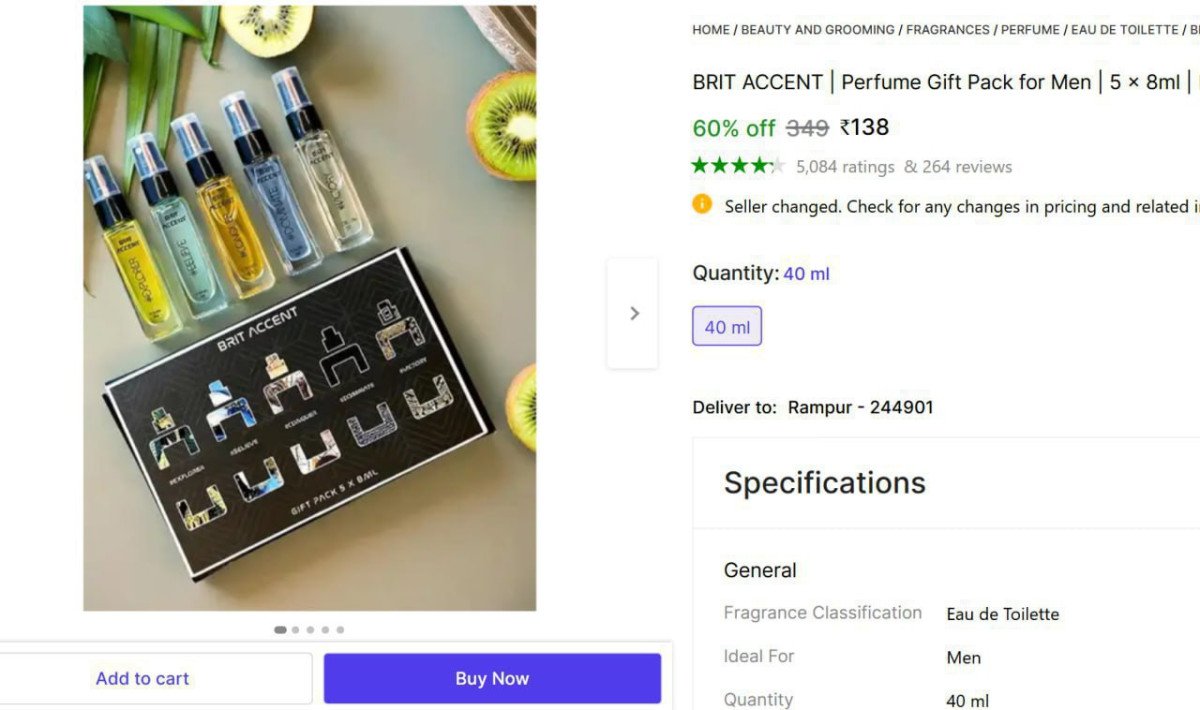1200x710 pixels.
Task: Open EAU DE TOILETTE breadcrumb
Action: pos(1125,30)
